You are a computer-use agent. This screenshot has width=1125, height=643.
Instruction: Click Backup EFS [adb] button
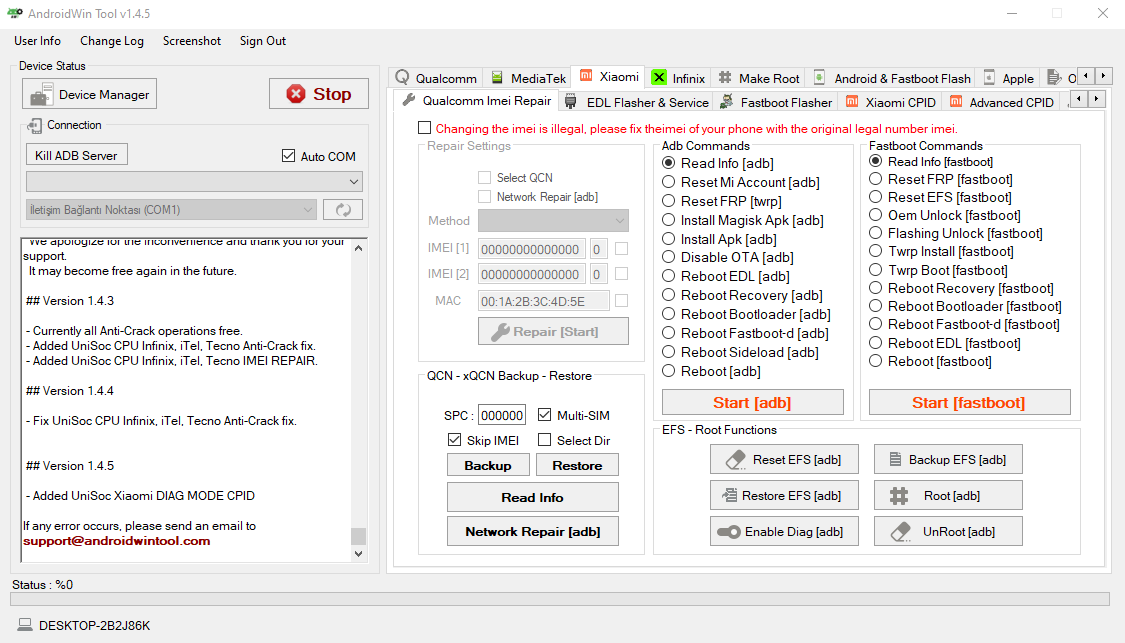pos(948,459)
